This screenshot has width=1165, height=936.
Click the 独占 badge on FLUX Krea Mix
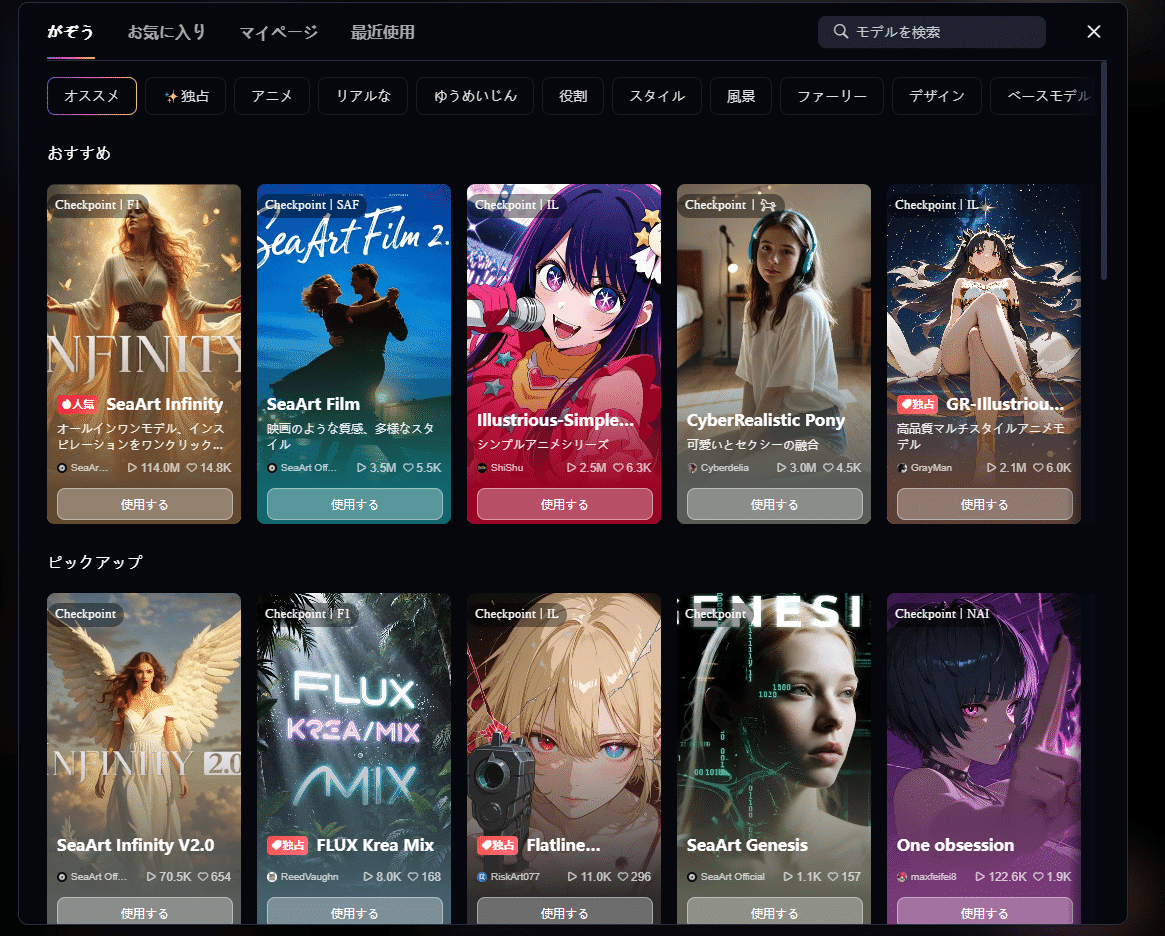tap(288, 845)
